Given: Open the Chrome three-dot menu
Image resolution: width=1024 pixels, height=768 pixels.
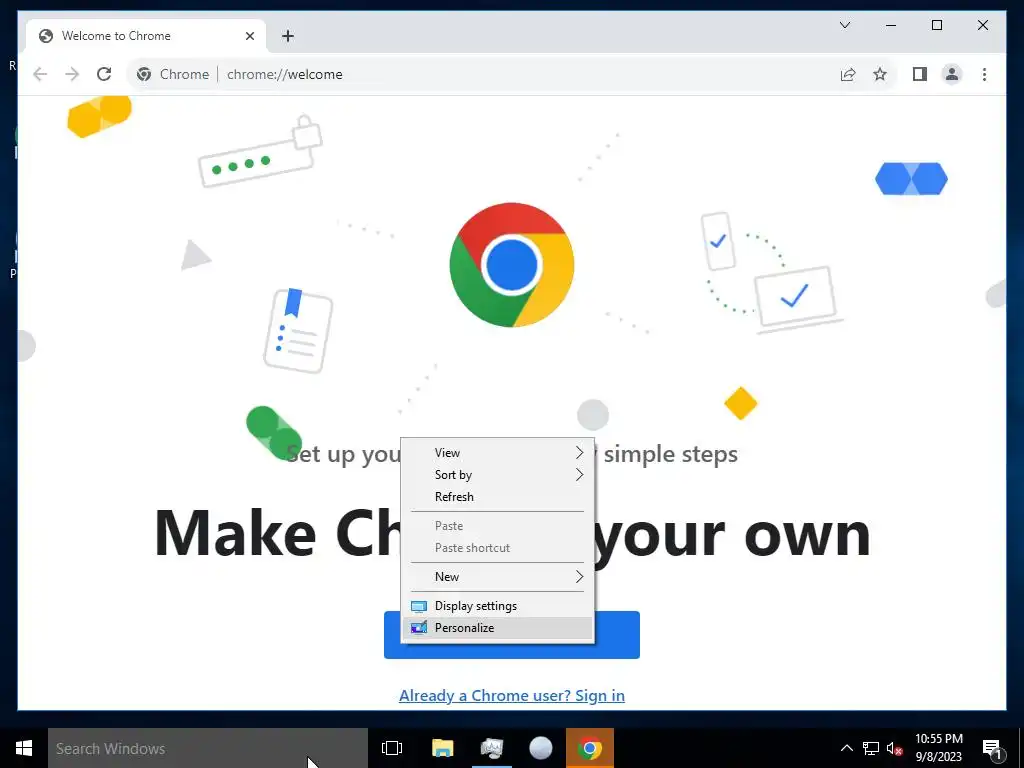Looking at the screenshot, I should 984,74.
